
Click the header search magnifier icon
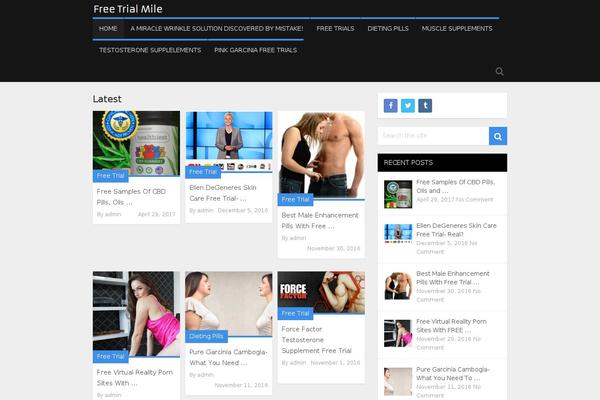tap(499, 71)
